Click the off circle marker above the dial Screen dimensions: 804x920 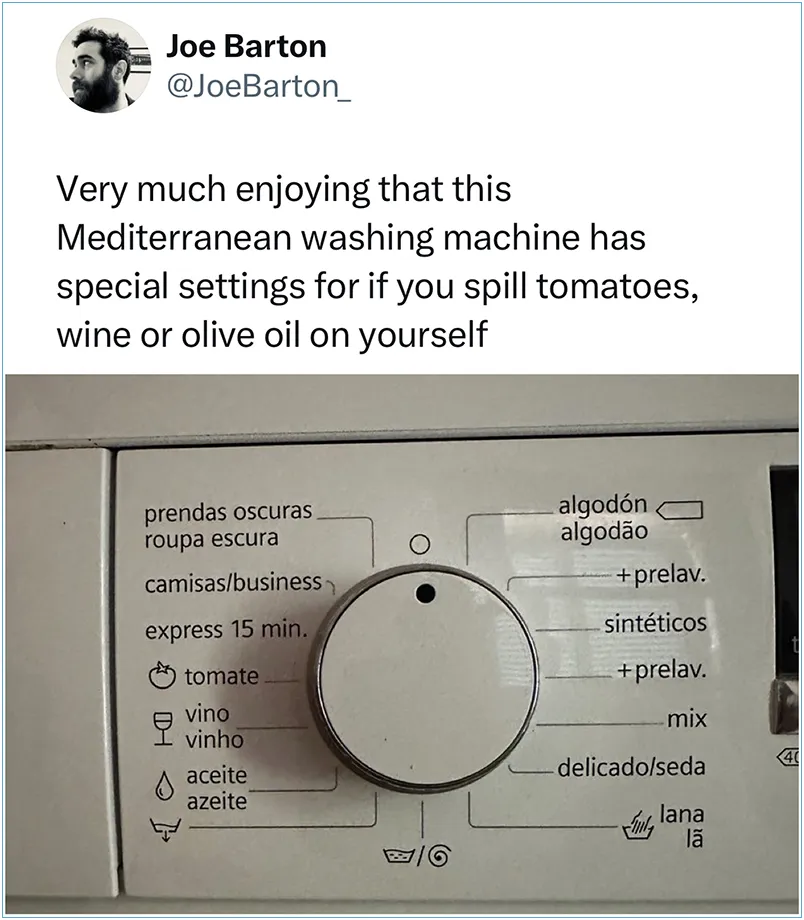click(x=420, y=544)
